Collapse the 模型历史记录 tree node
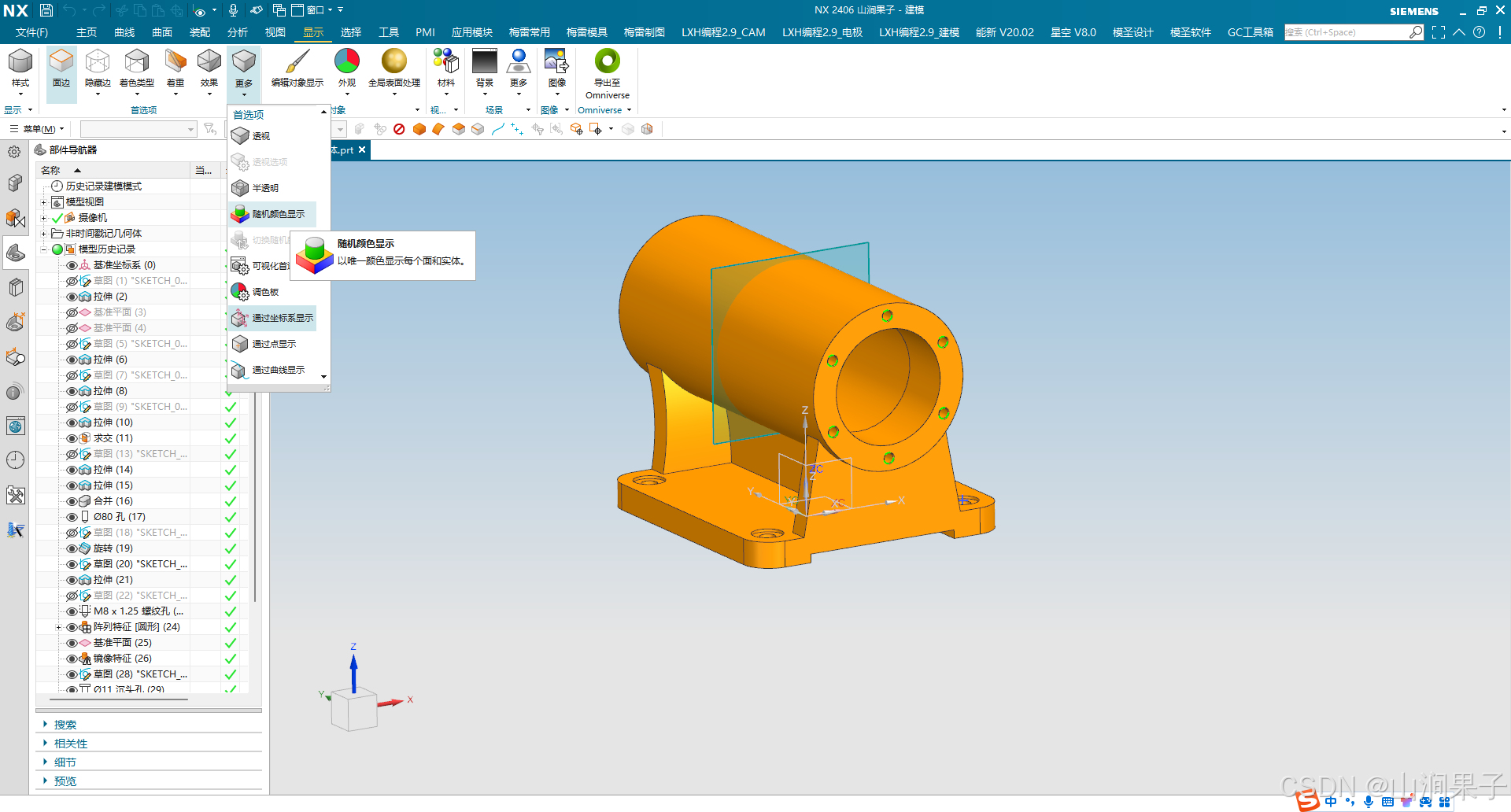 pos(44,249)
